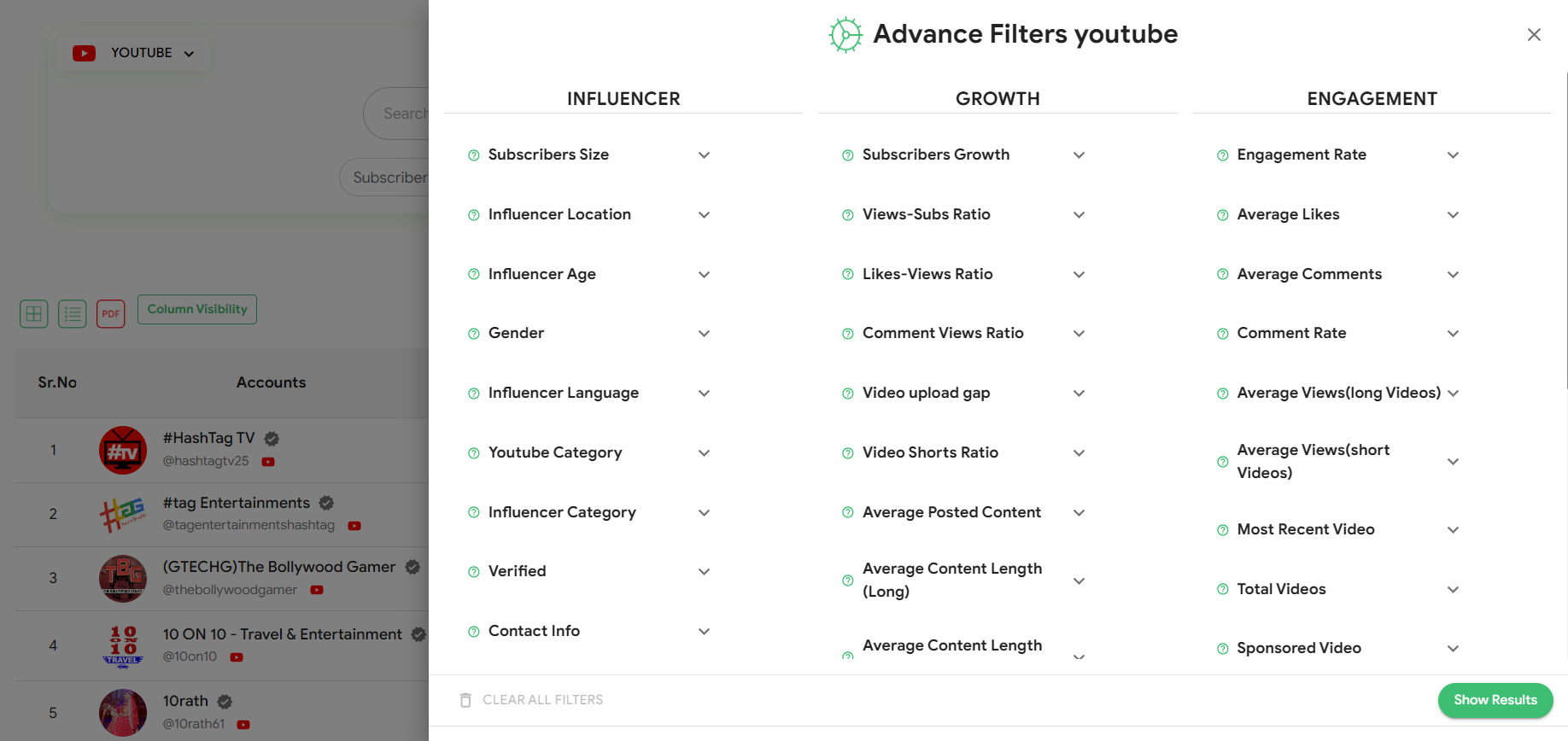Expand the Average Content Length (Long) chevron
The image size is (1568, 741).
(x=1079, y=581)
